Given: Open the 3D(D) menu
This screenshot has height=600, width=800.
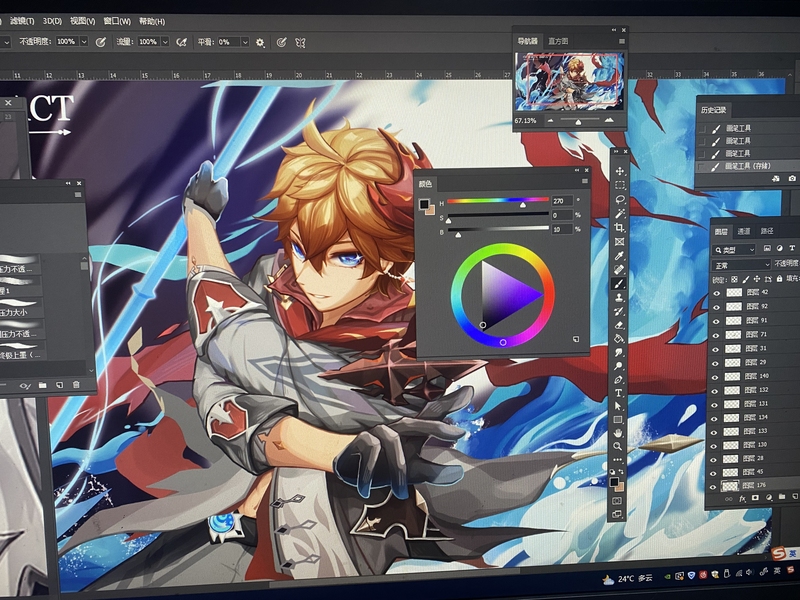Looking at the screenshot, I should tap(52, 21).
